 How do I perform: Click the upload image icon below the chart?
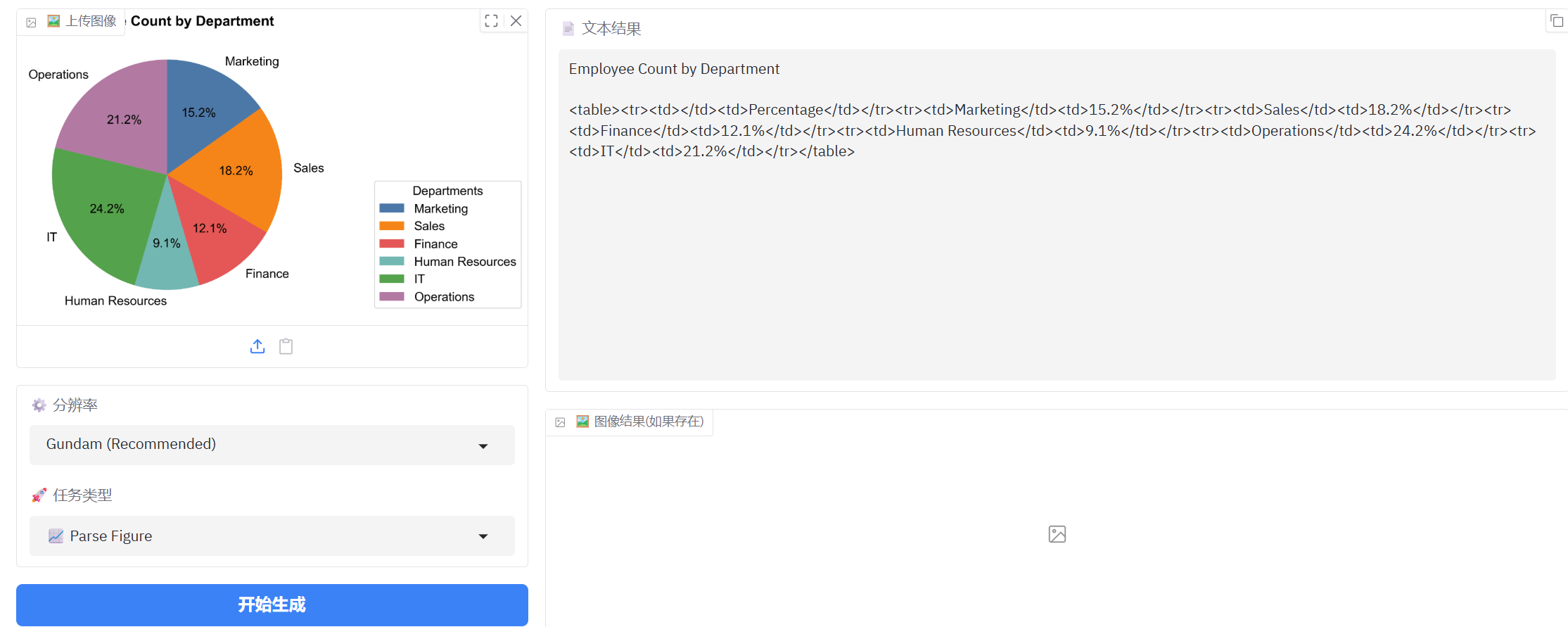(x=257, y=346)
